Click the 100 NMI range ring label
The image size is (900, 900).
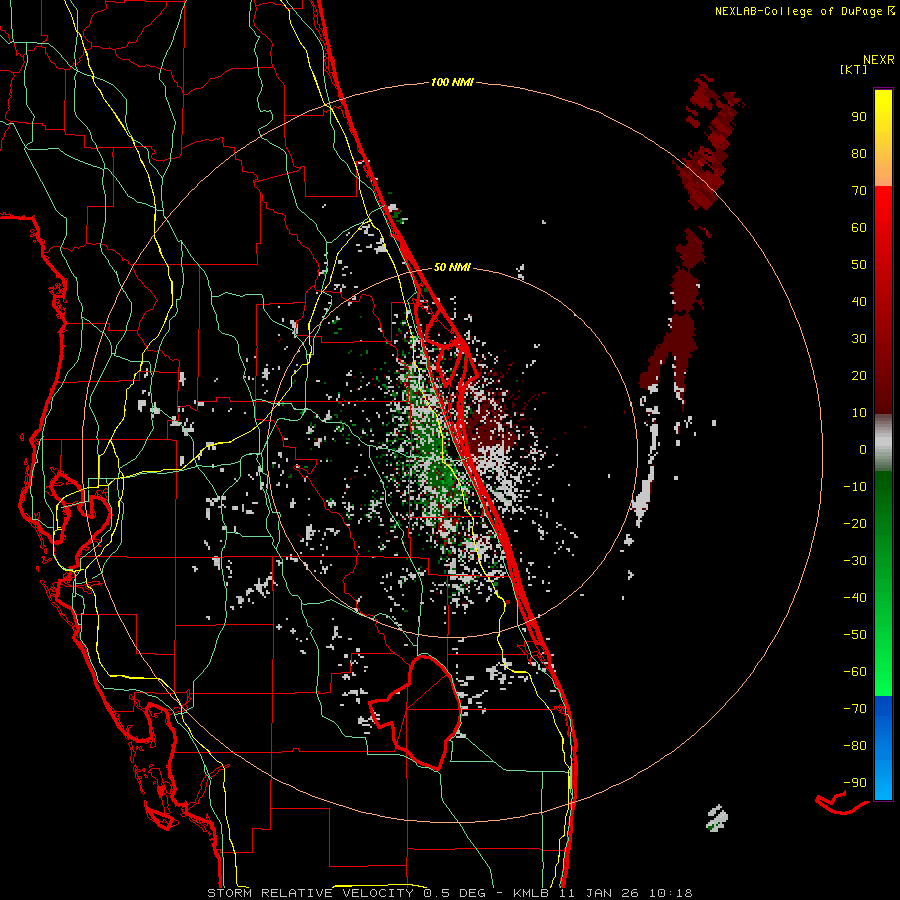(452, 82)
